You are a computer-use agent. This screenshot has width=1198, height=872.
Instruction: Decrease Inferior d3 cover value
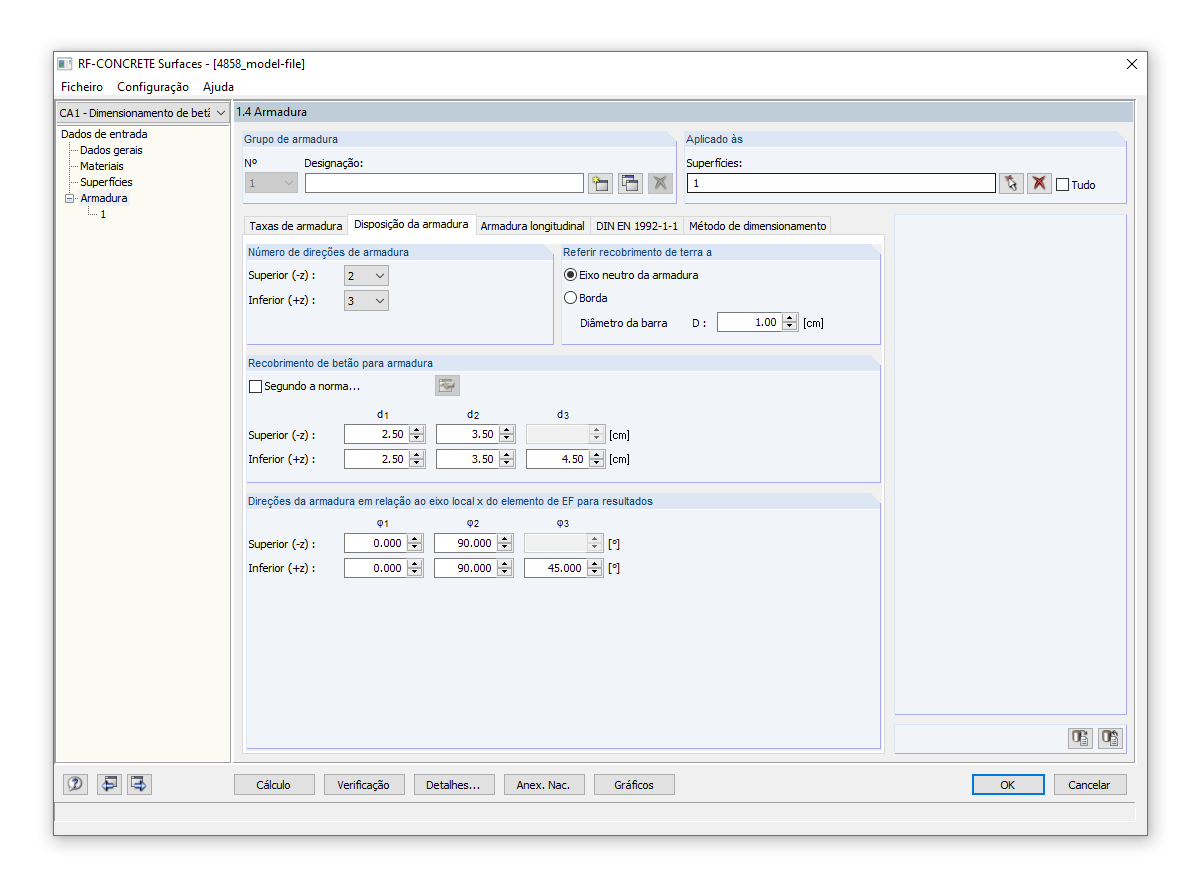tap(597, 463)
